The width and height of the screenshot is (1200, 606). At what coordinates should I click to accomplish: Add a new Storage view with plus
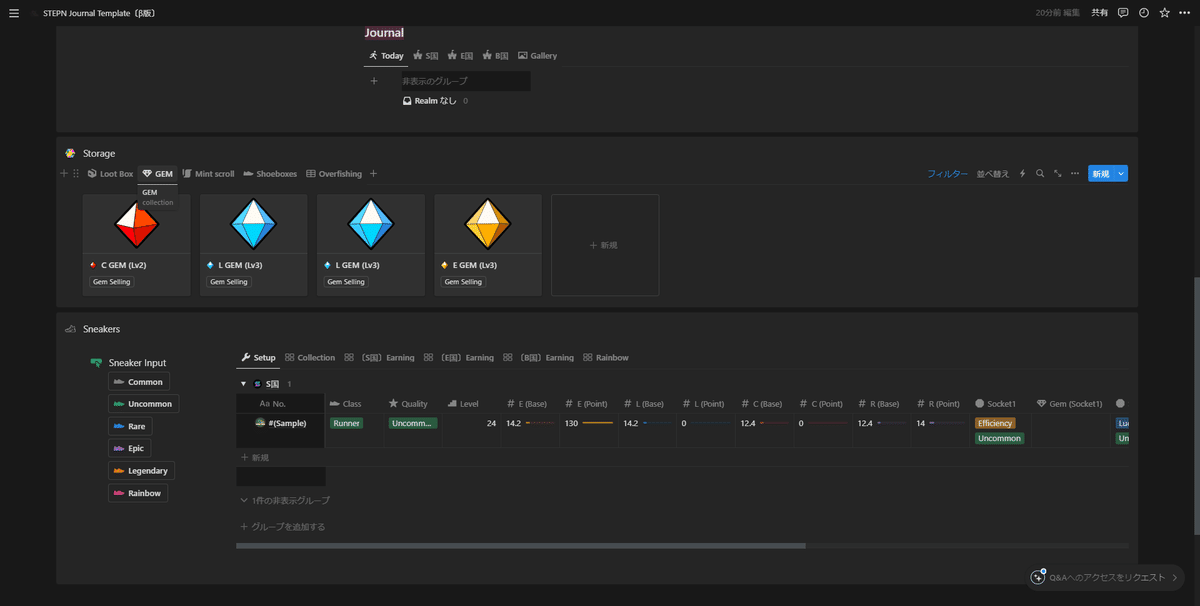pos(374,174)
